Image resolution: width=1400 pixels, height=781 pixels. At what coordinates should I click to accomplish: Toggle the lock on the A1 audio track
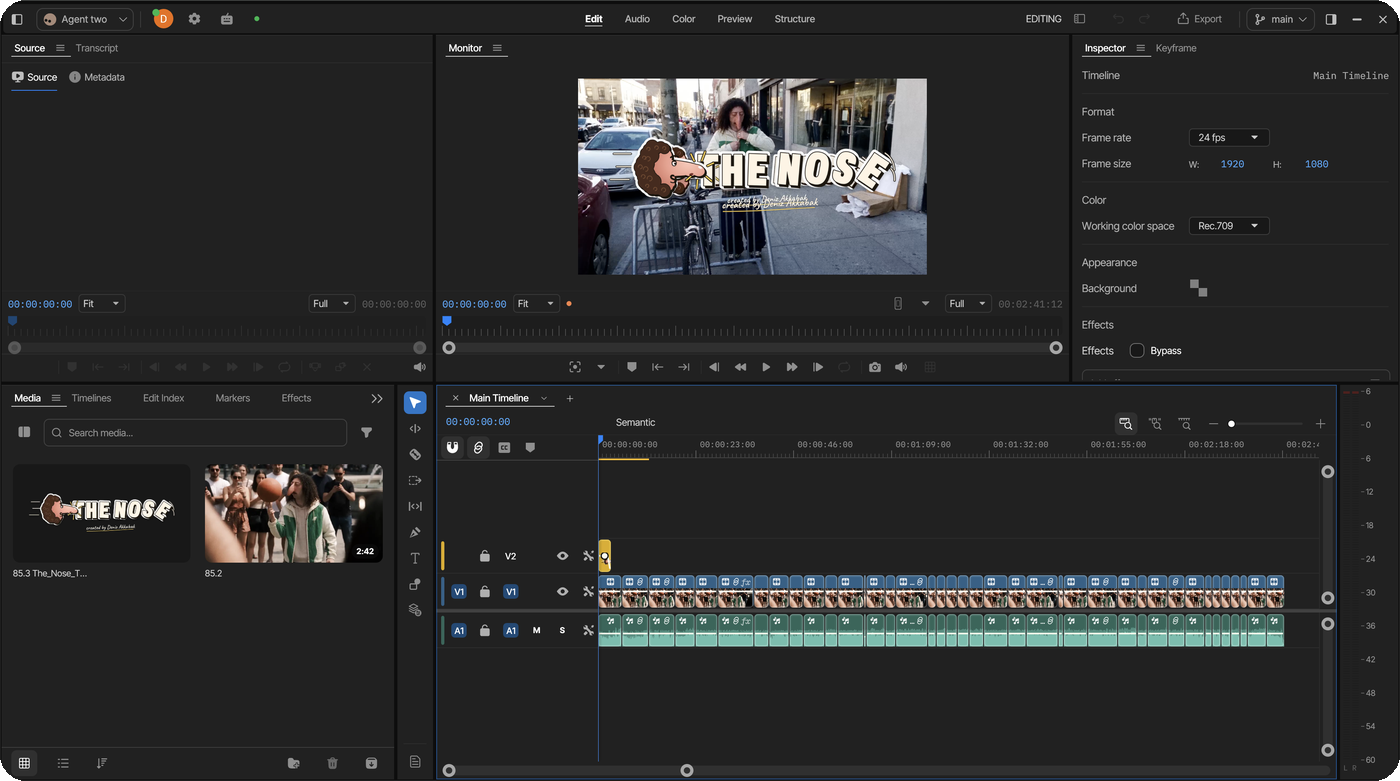[x=485, y=631]
